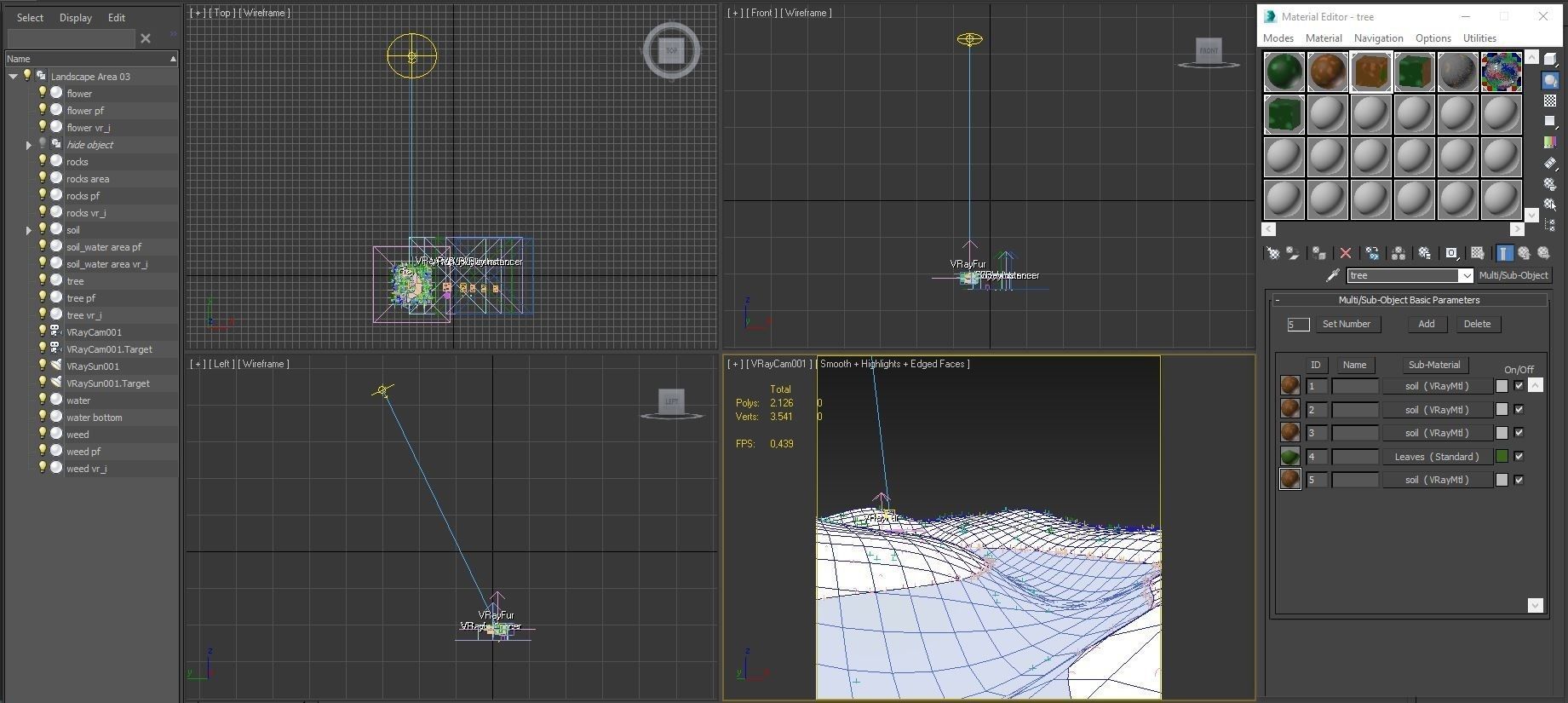The width and height of the screenshot is (1568, 703).
Task: Click Put to Library icon
Action: pos(1424,253)
